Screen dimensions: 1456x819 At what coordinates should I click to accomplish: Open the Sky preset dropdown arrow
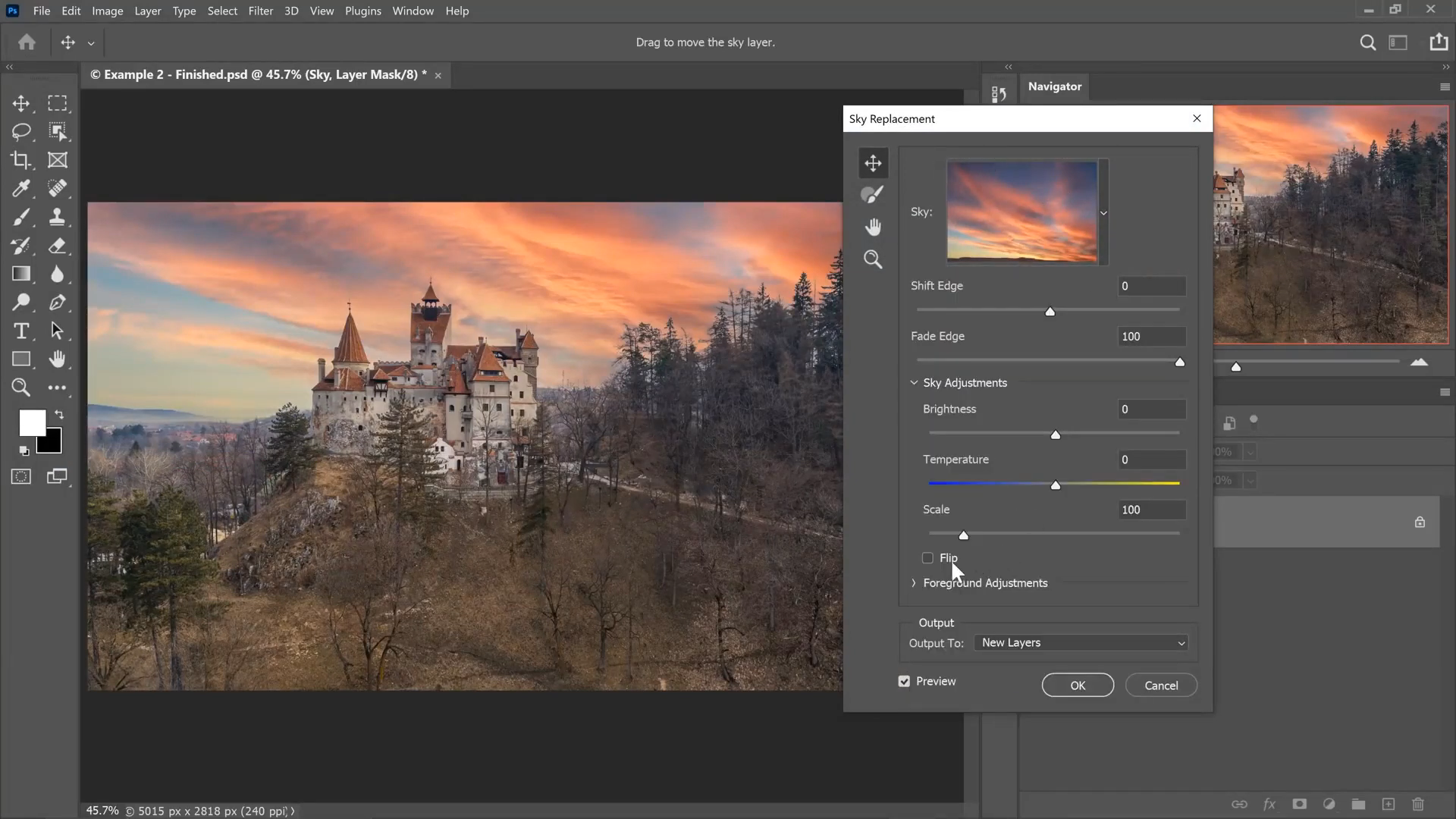click(x=1104, y=213)
